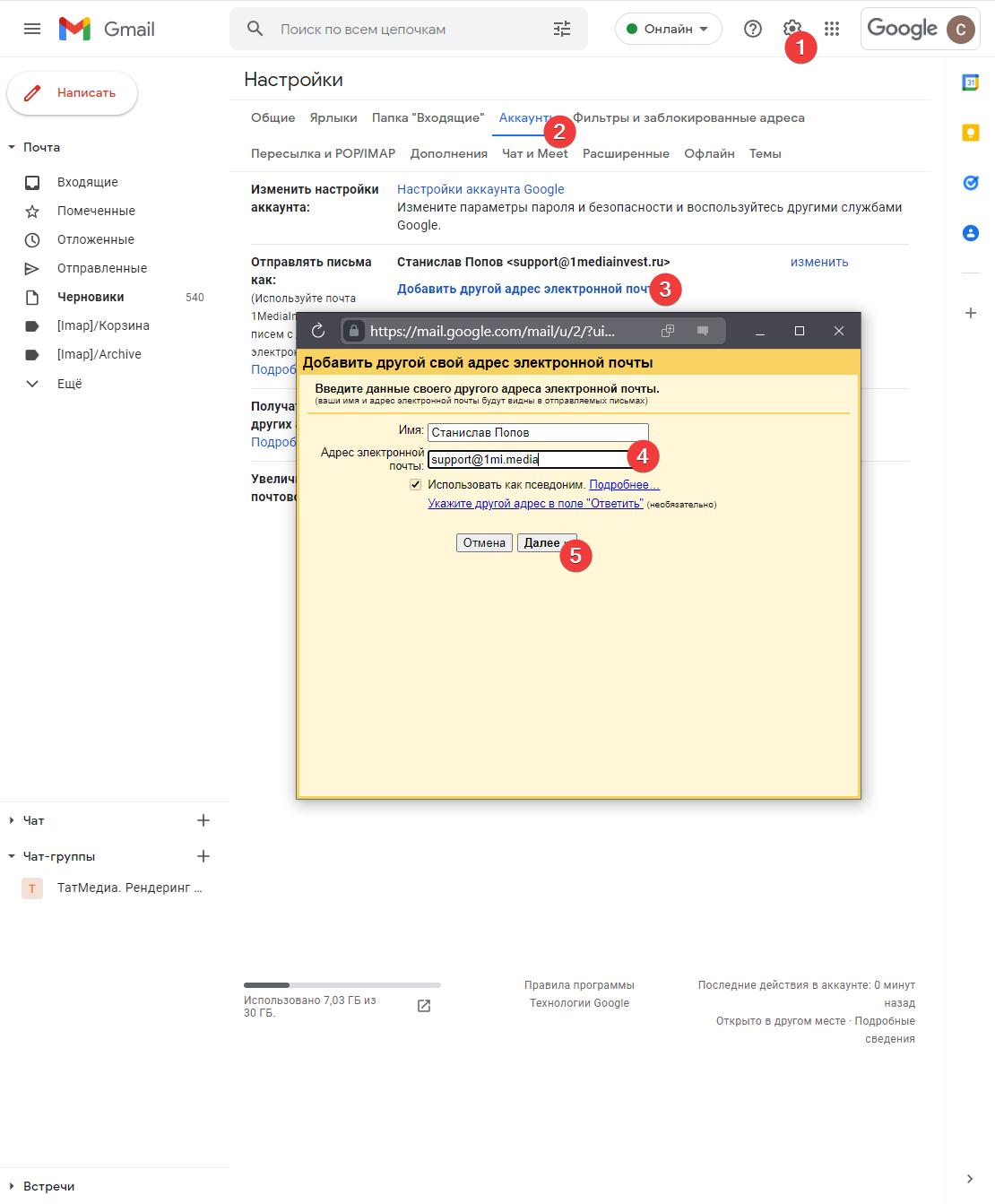The image size is (995, 1204).
Task: Click the 'Настройки аккаунта Google' link
Action: 480,189
